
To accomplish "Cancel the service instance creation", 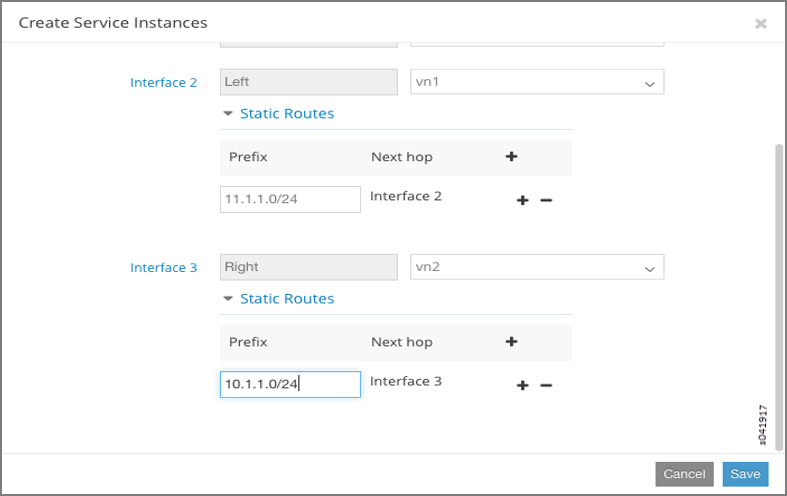I will 684,474.
